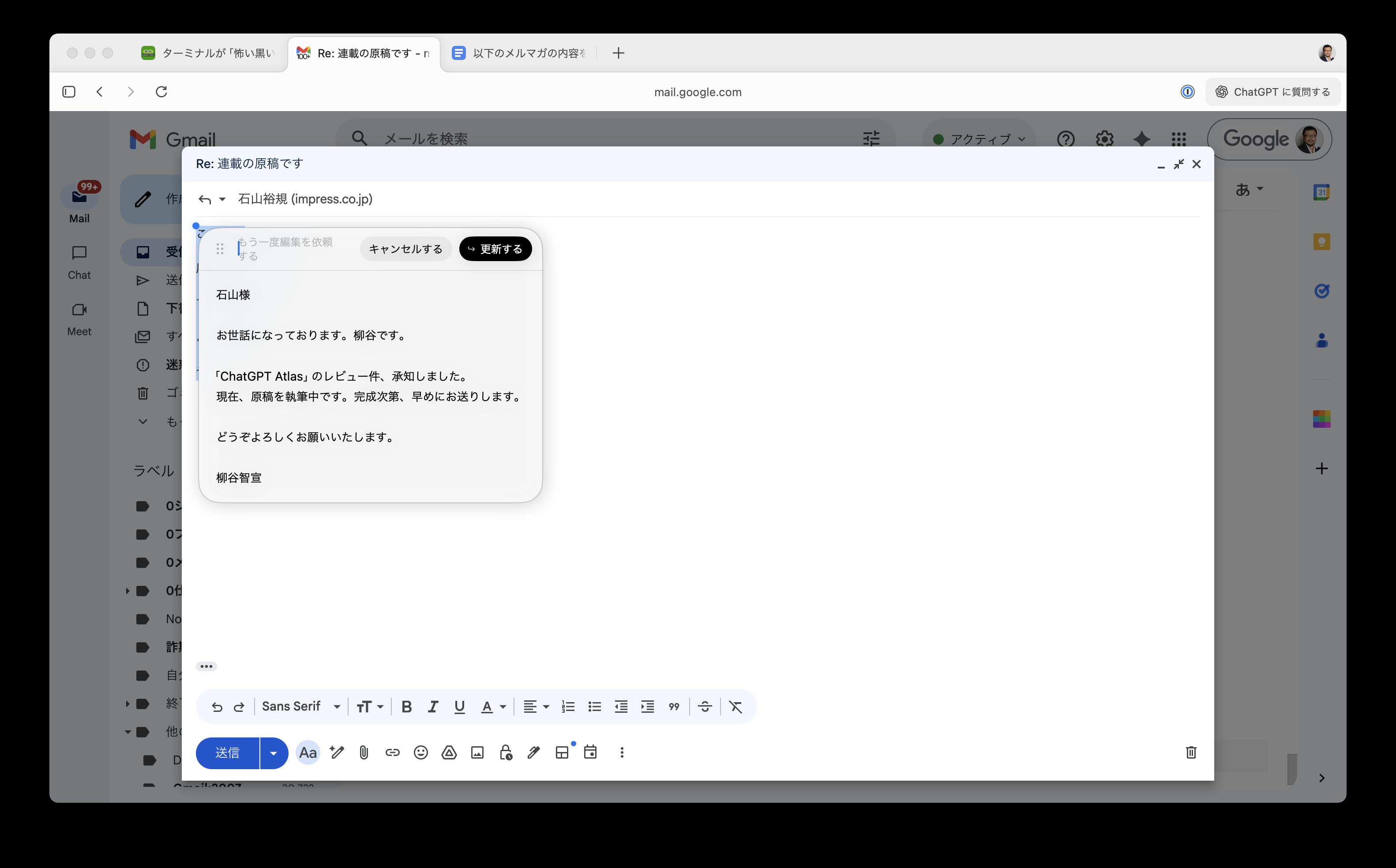1396x868 pixels.
Task: Insert signature using the pen icon
Action: [533, 752]
